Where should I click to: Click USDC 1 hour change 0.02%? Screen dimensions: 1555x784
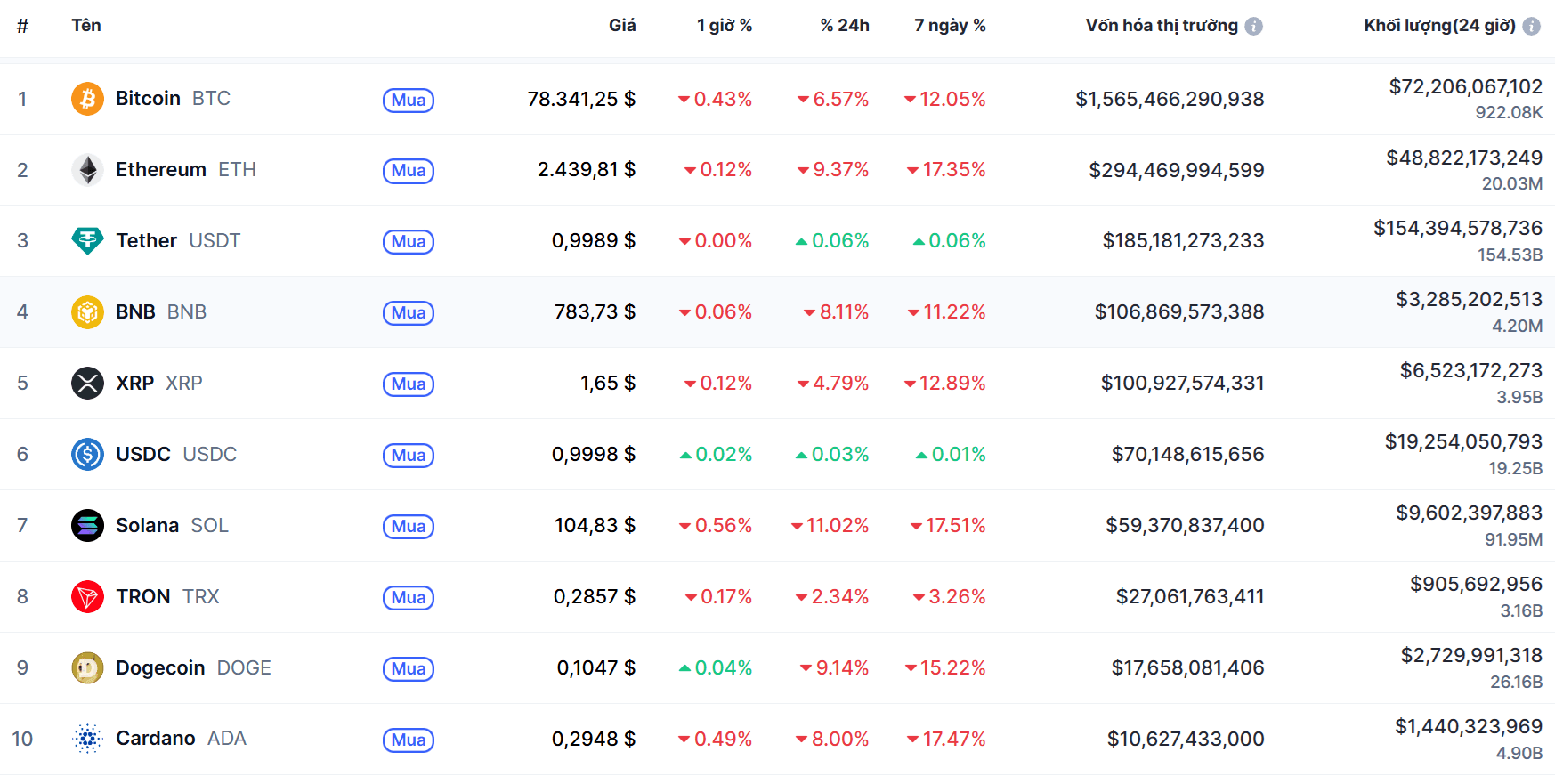(716, 455)
